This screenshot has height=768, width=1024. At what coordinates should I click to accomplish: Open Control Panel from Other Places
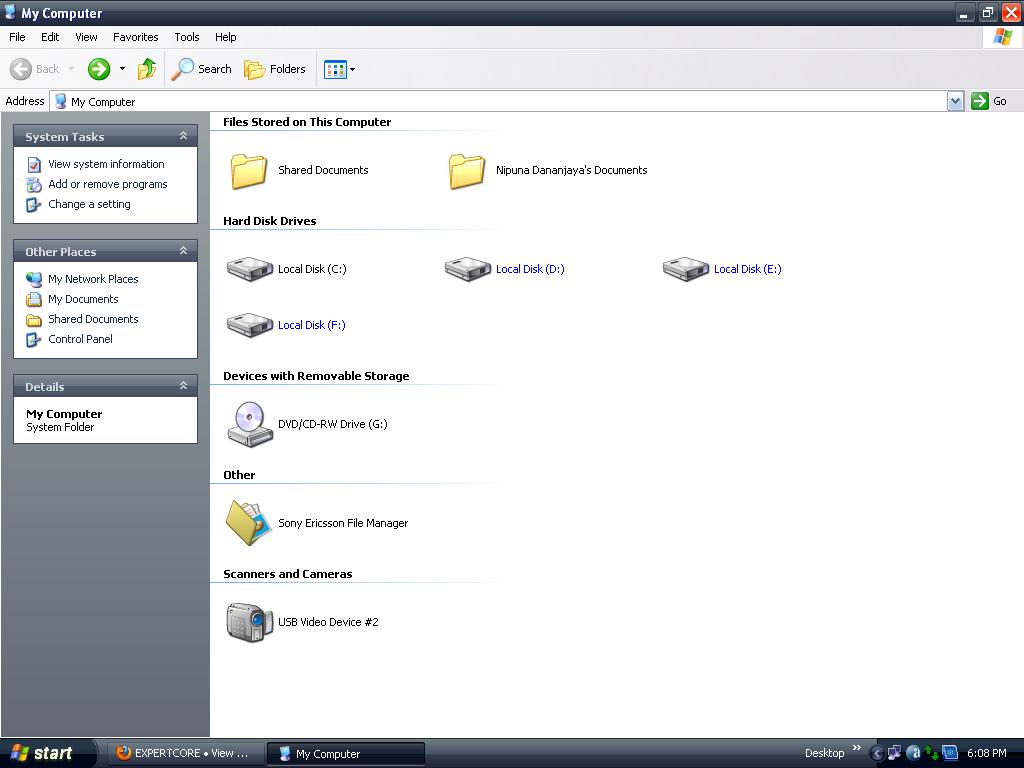point(80,339)
